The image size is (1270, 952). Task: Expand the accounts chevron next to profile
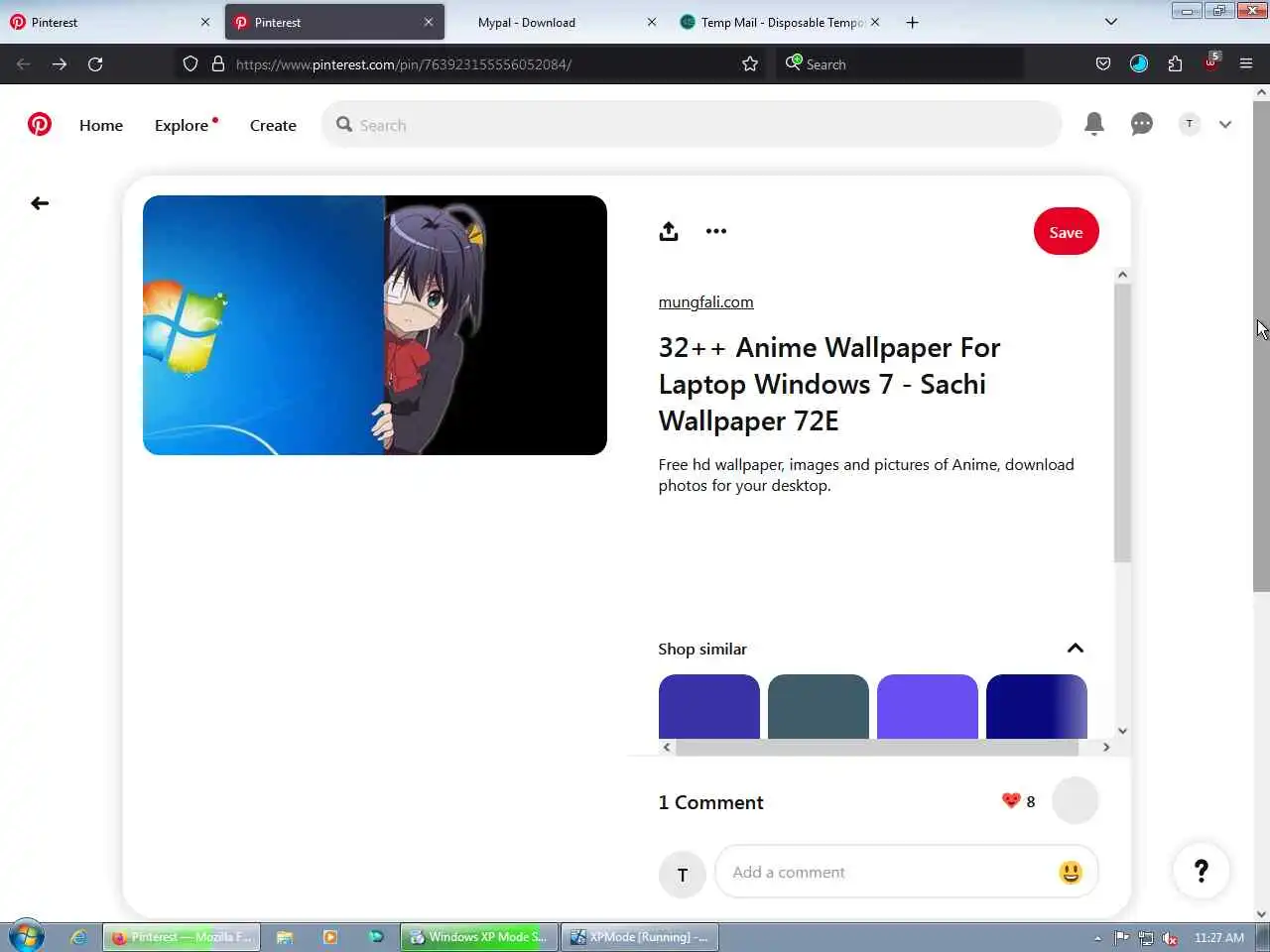click(1225, 125)
